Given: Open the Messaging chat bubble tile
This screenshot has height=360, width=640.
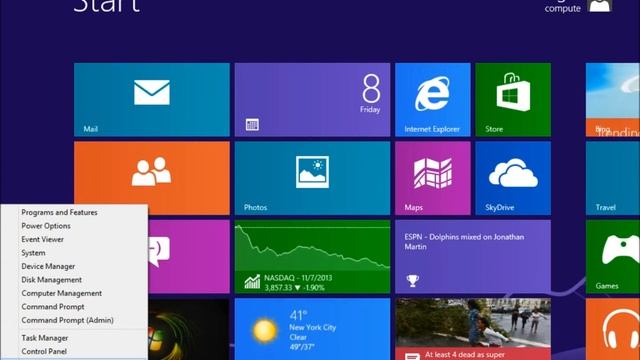Looking at the screenshot, I should tap(189, 256).
